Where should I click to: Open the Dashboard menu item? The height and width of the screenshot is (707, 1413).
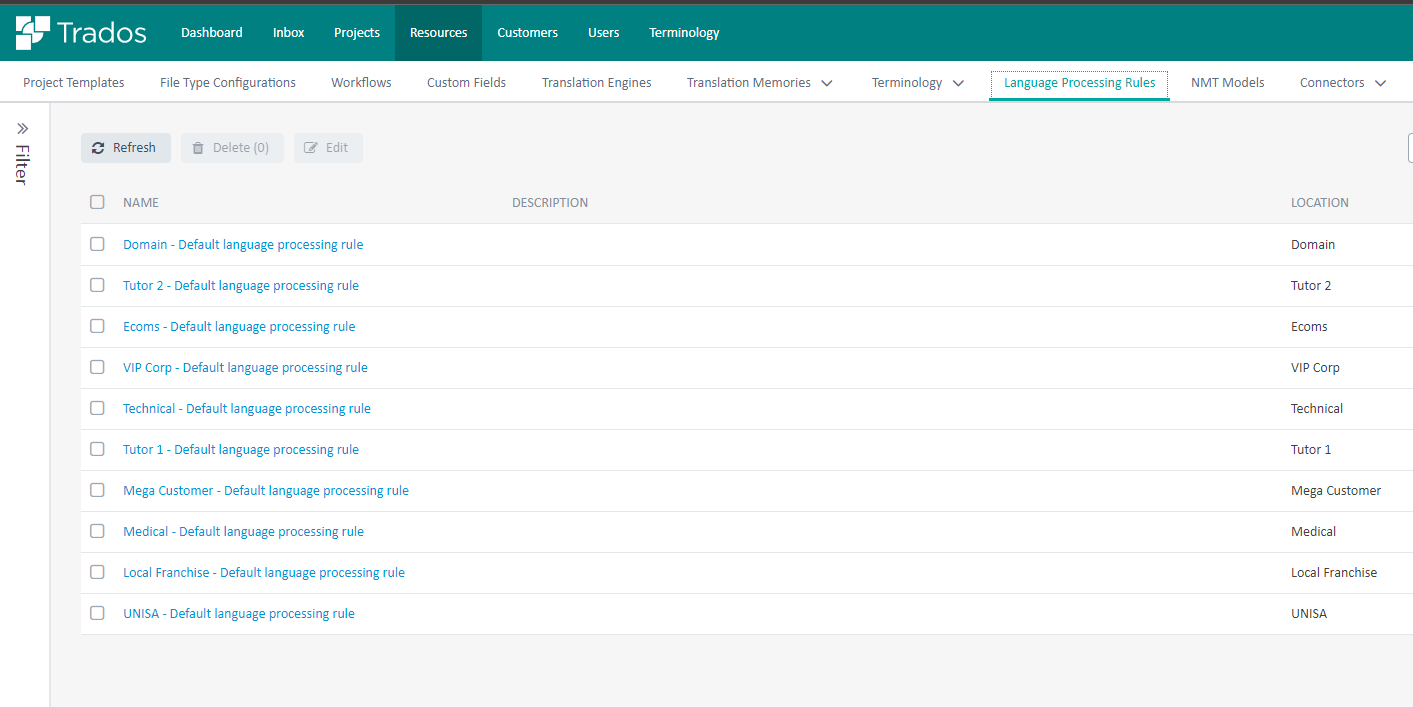(211, 33)
